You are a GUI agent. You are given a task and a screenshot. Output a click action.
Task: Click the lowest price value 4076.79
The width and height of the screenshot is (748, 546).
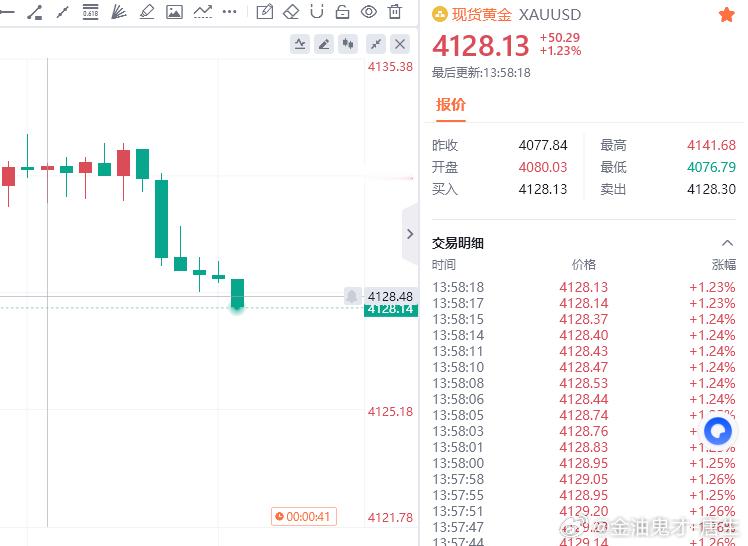click(711, 167)
